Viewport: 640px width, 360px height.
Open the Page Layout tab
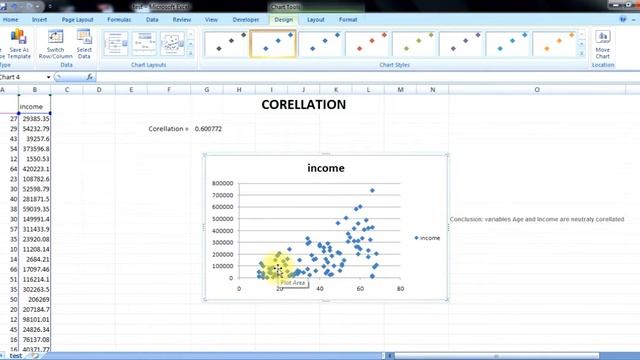coord(78,20)
